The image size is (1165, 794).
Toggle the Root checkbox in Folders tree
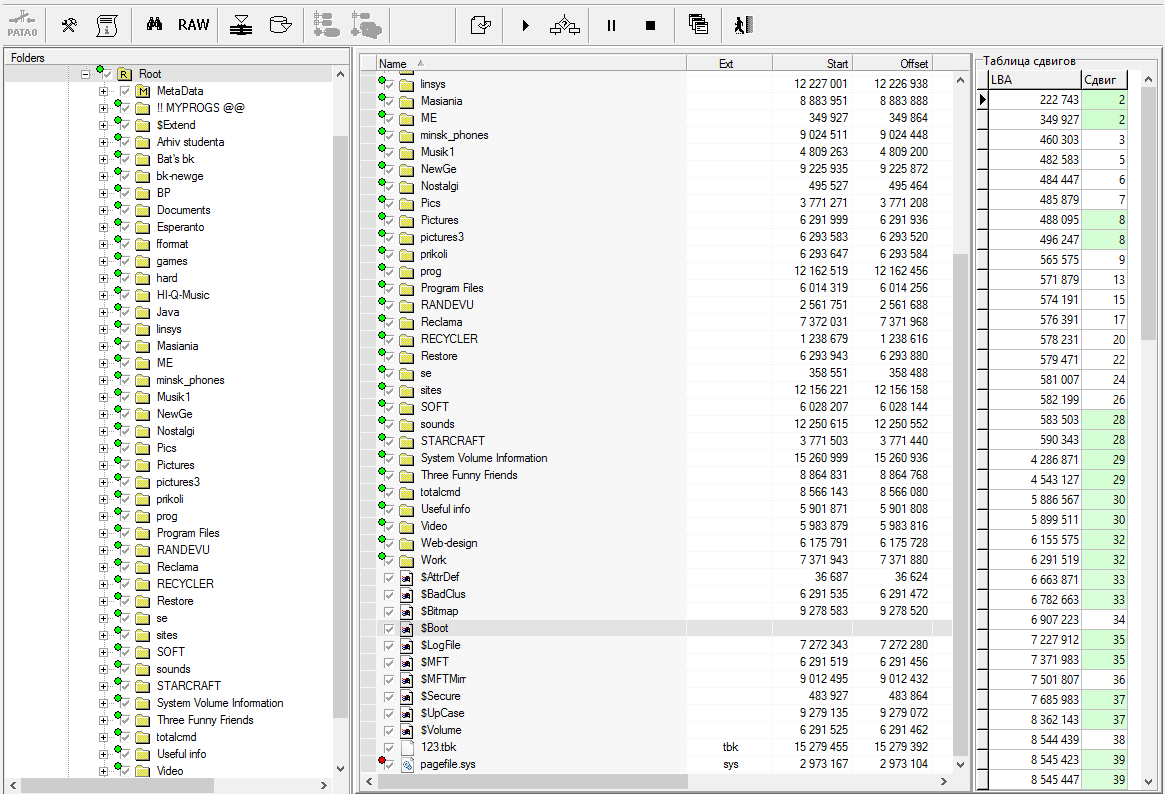[x=107, y=74]
